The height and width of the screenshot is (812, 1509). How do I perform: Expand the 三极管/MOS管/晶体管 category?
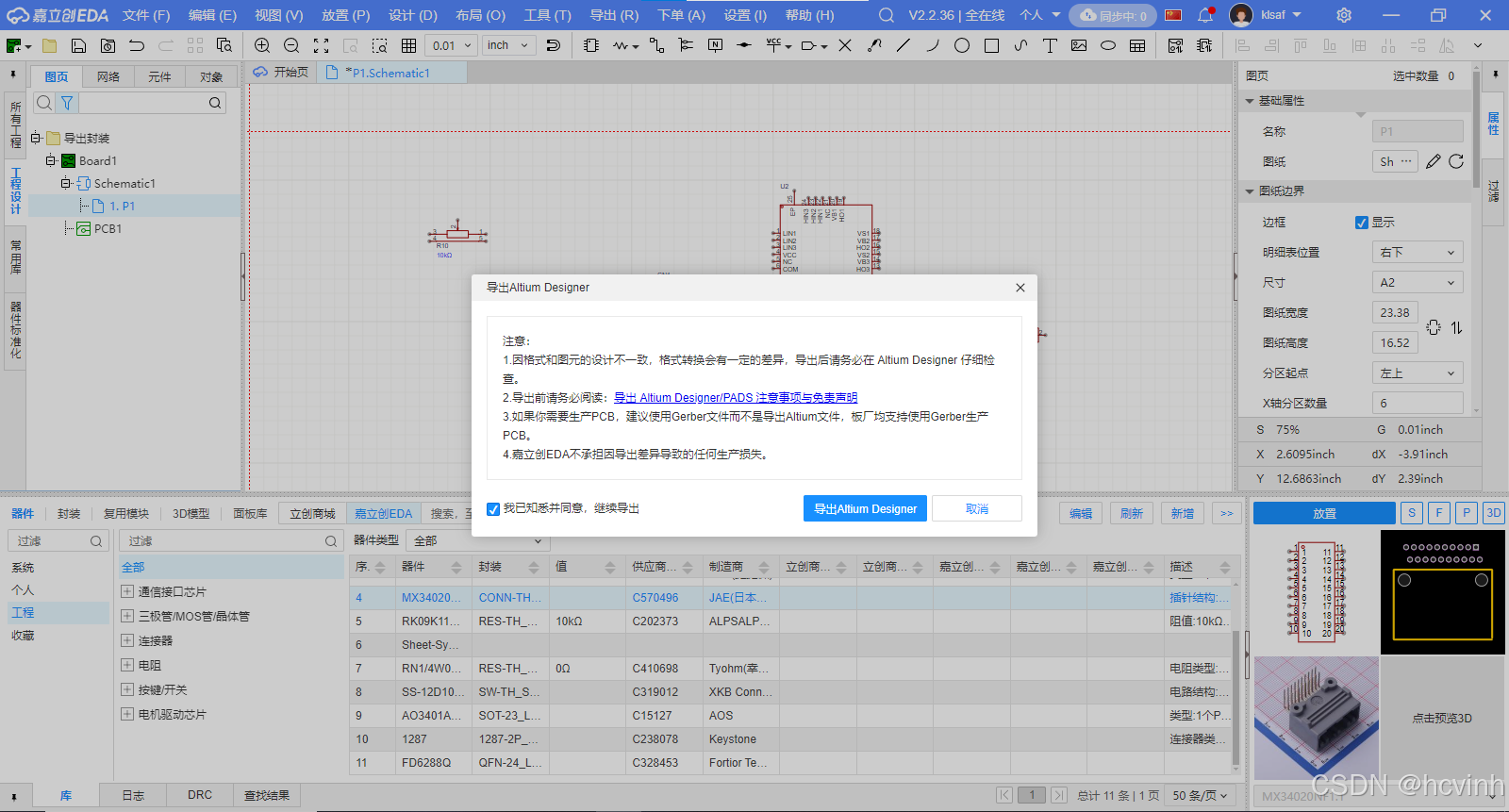coord(127,616)
